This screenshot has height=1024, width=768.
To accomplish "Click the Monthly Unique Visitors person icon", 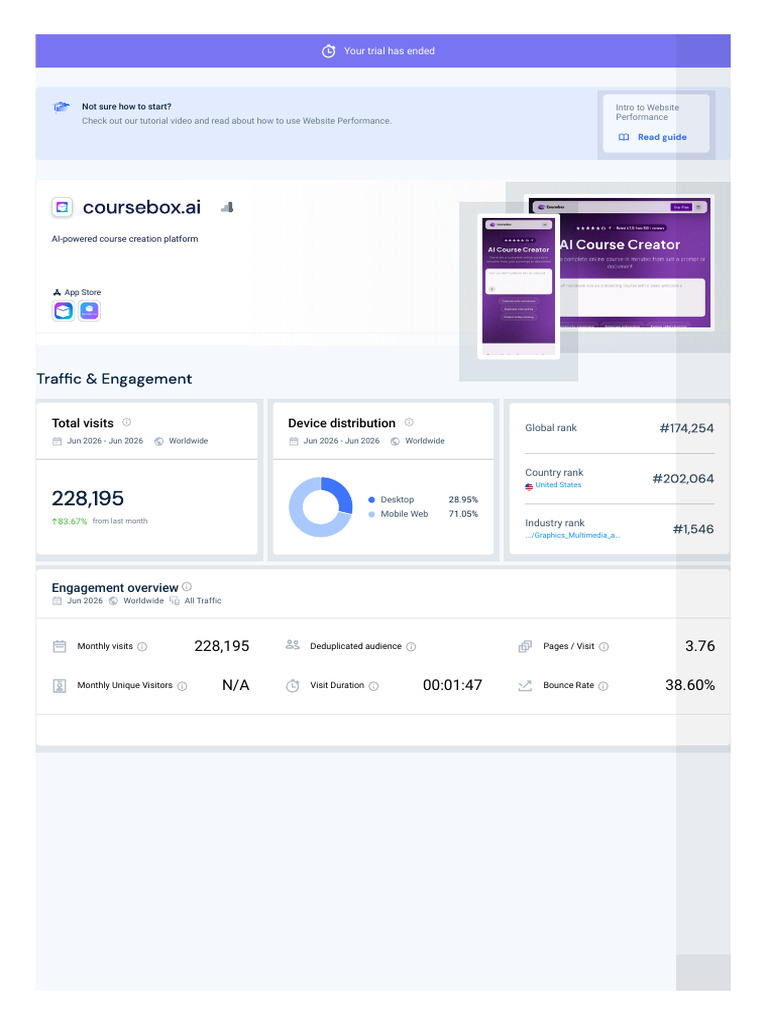I will (59, 686).
